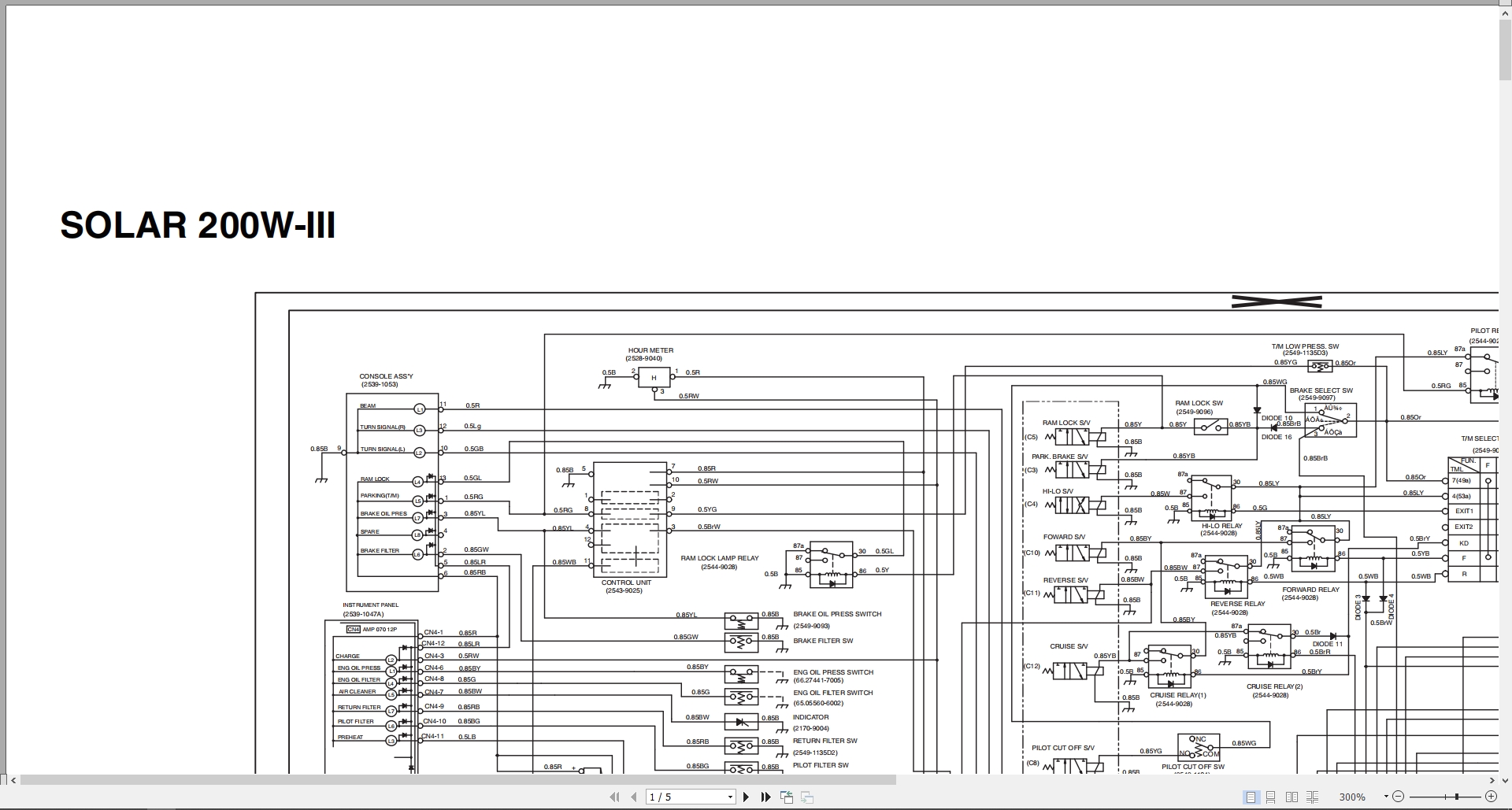Viewport: 1512px width, 810px height.
Task: Jump to the first page
Action: pyautogui.click(x=615, y=797)
